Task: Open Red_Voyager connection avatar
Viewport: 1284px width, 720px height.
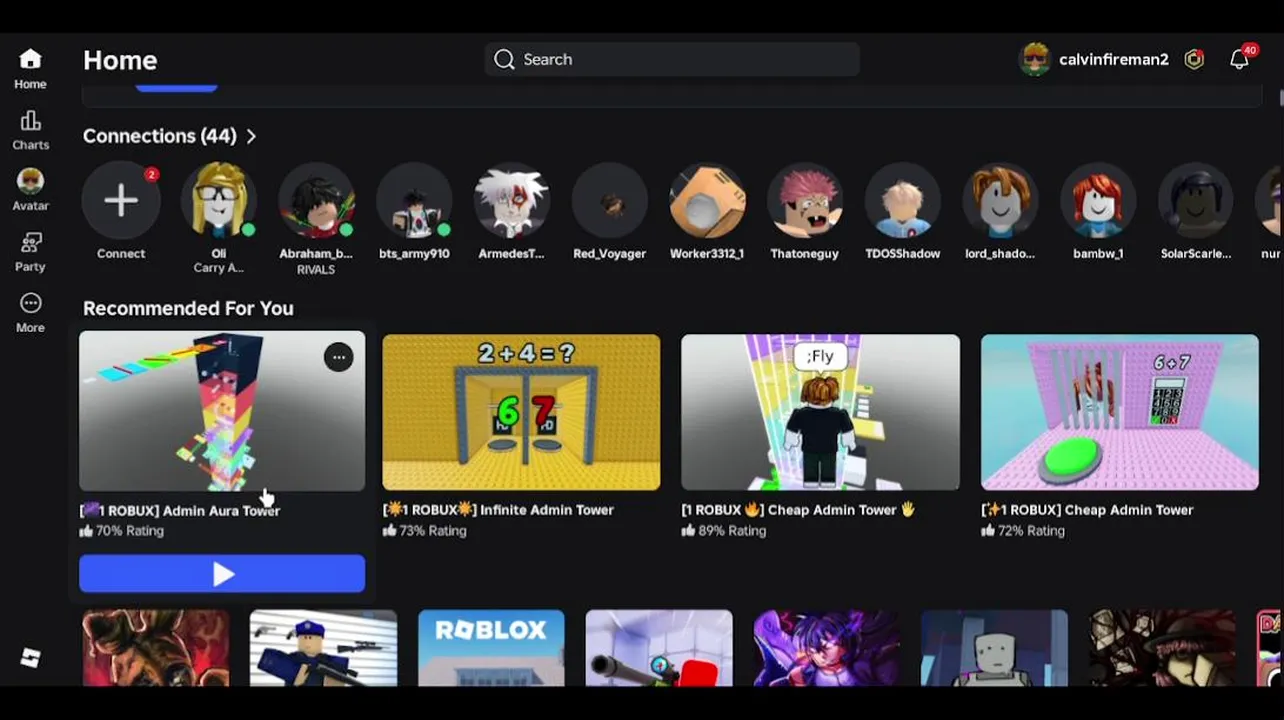Action: (x=609, y=200)
